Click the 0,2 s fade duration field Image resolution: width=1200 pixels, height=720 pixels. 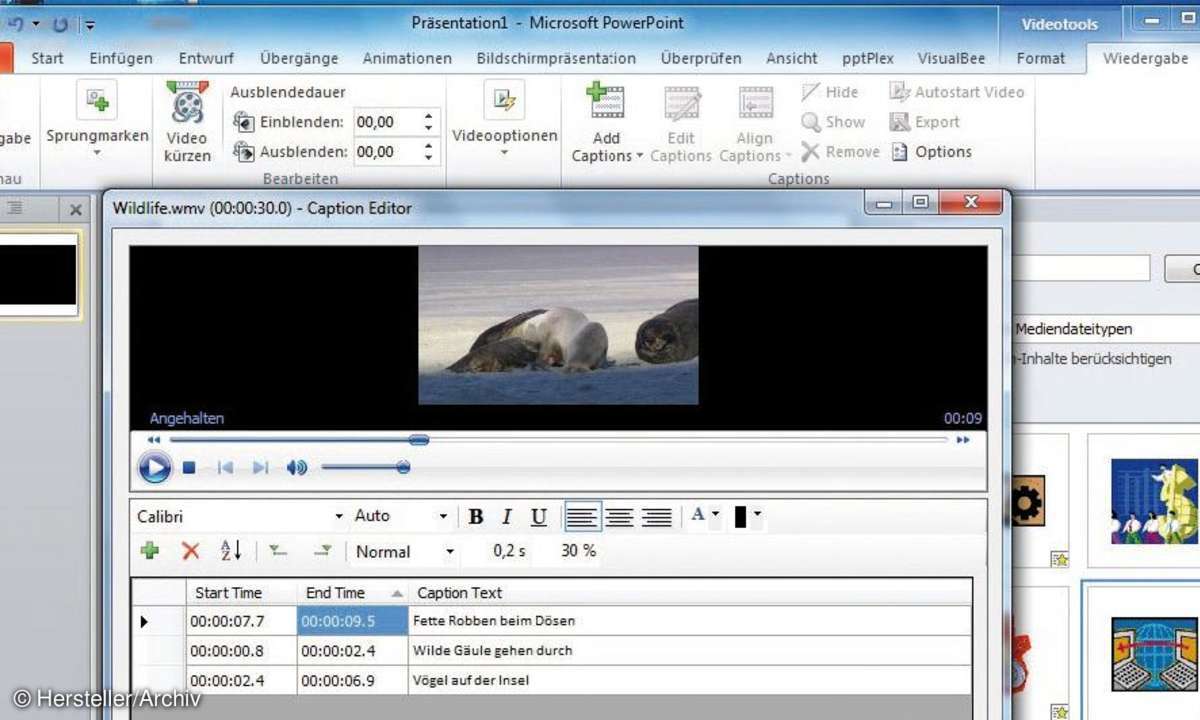click(507, 551)
